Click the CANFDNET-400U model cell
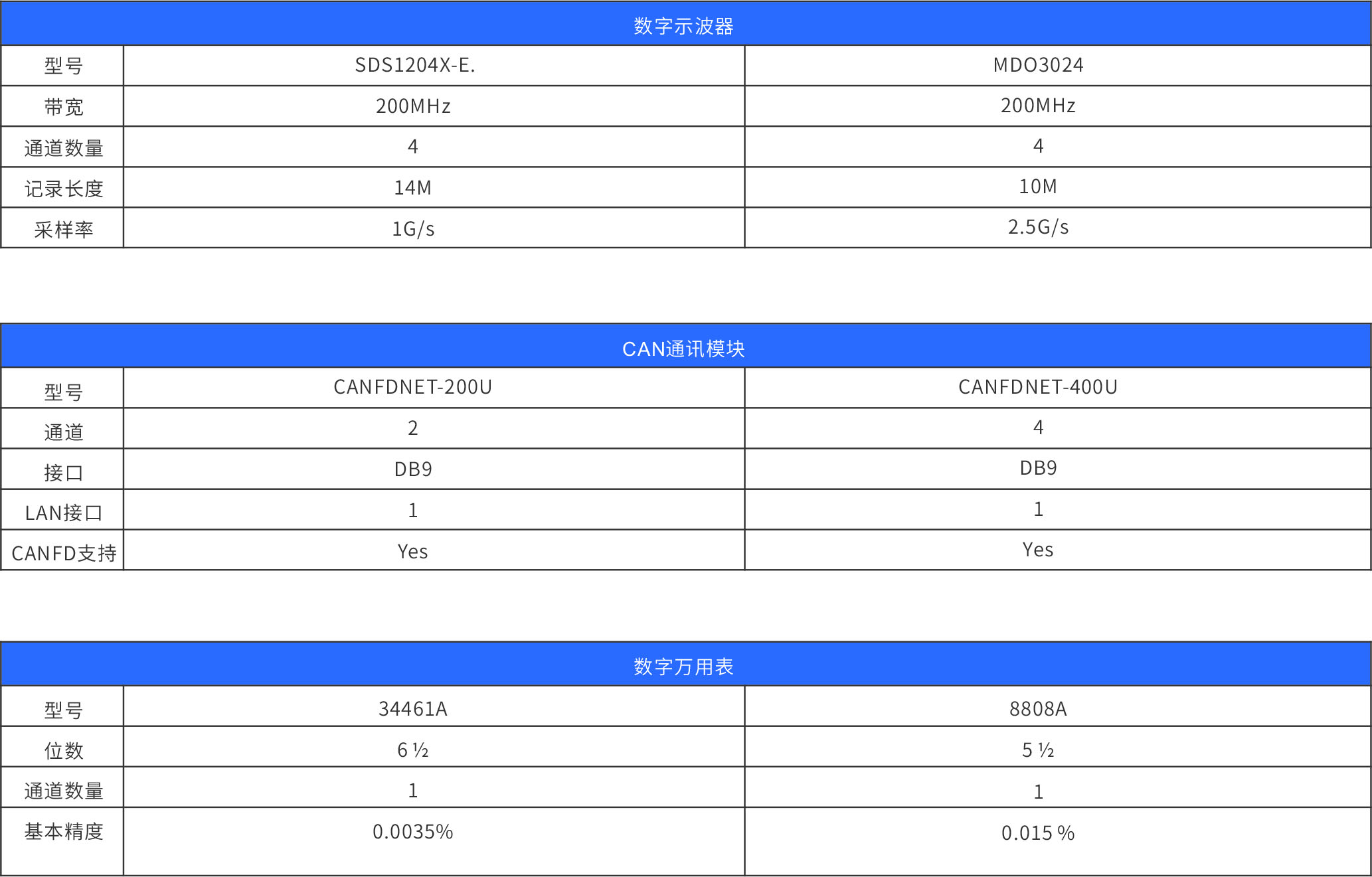This screenshot has height=877, width=1372. pyautogui.click(x=1038, y=387)
